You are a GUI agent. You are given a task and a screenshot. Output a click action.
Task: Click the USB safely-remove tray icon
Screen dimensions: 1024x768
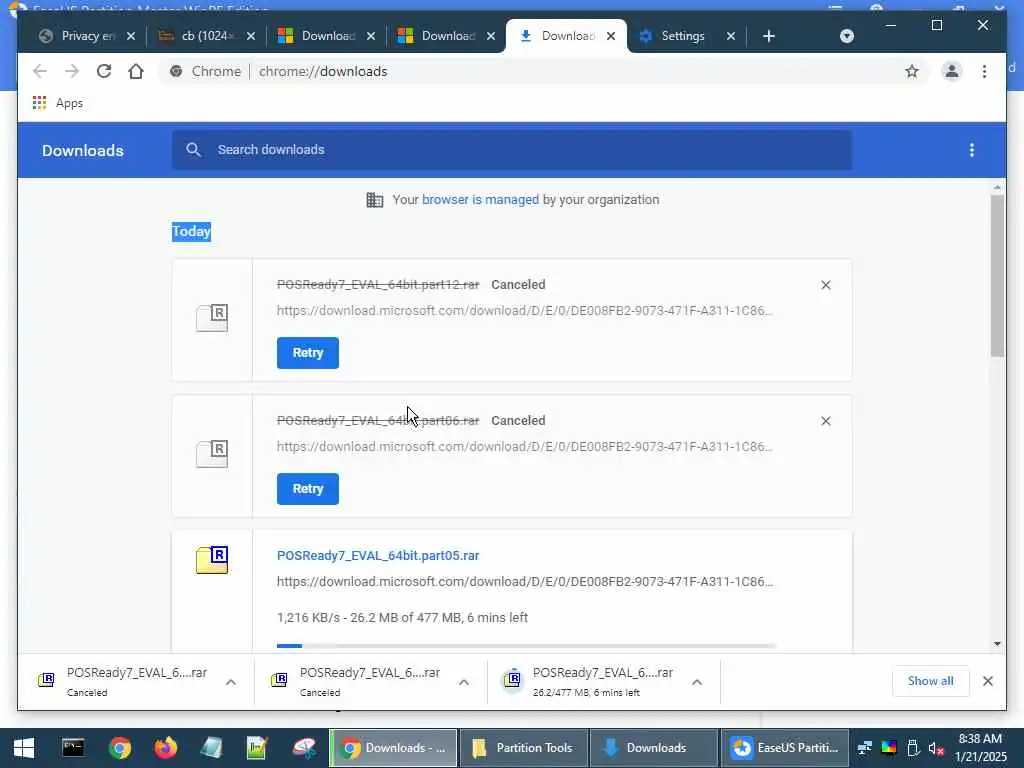pyautogui.click(x=913, y=748)
